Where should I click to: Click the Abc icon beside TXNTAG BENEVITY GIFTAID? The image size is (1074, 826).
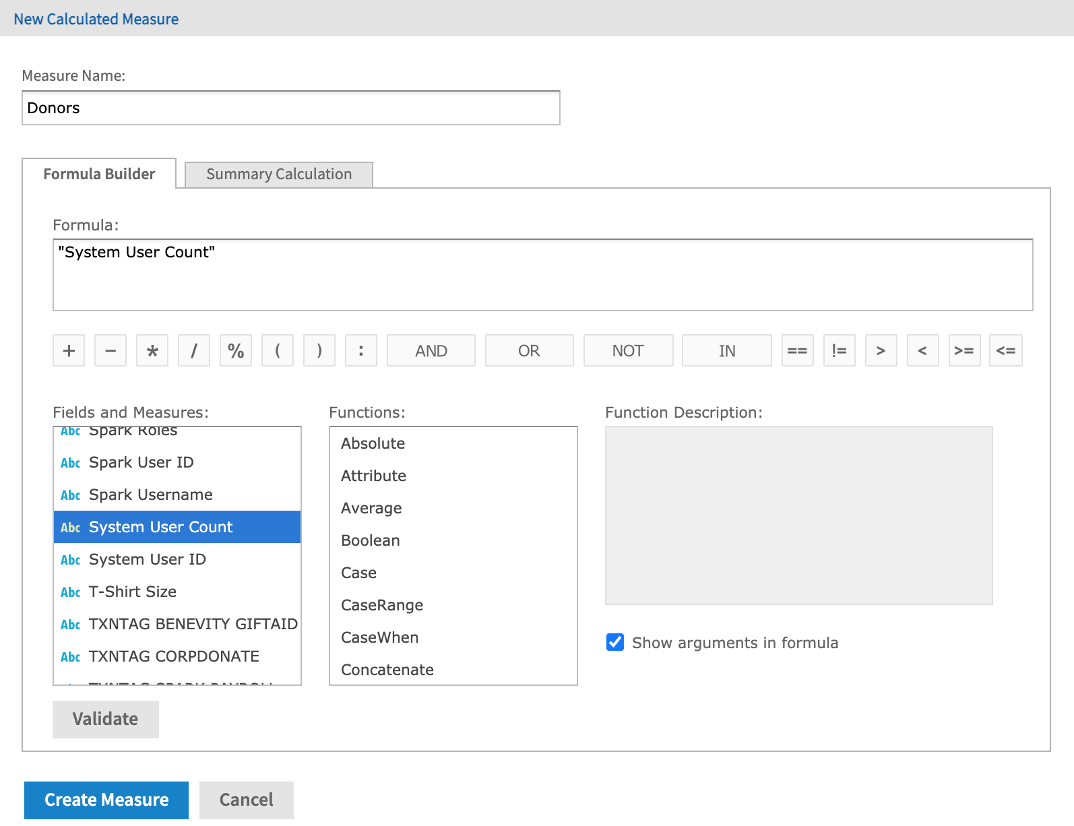click(71, 624)
